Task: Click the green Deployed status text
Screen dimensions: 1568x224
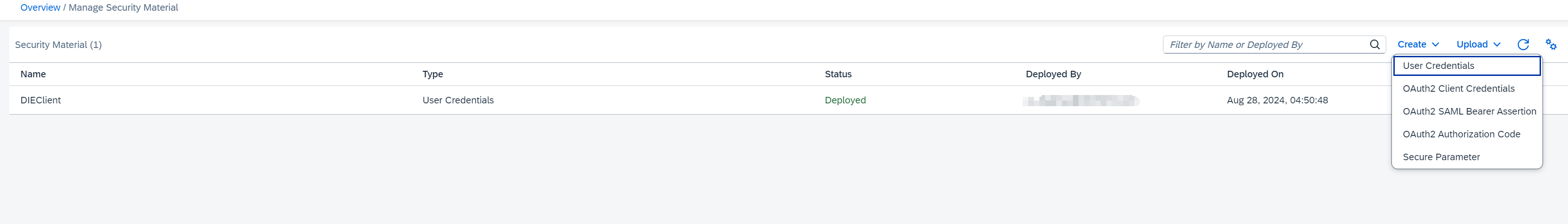Action: (845, 101)
